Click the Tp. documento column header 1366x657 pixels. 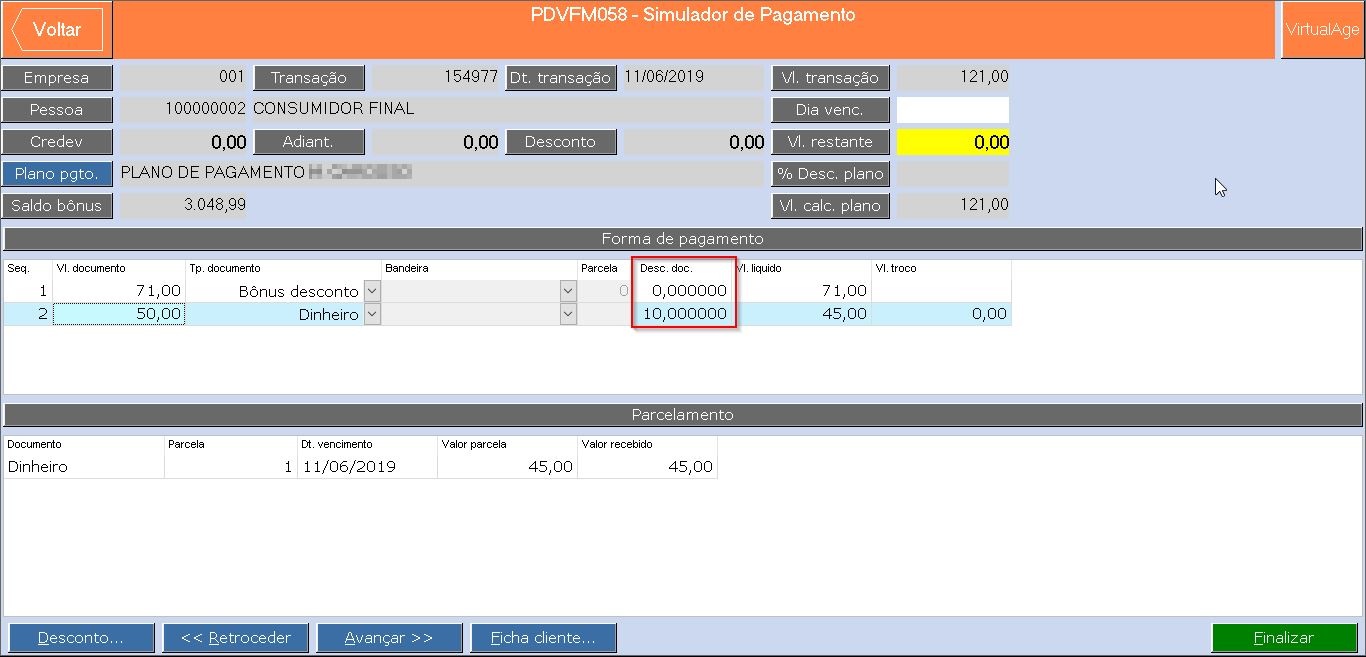224,269
